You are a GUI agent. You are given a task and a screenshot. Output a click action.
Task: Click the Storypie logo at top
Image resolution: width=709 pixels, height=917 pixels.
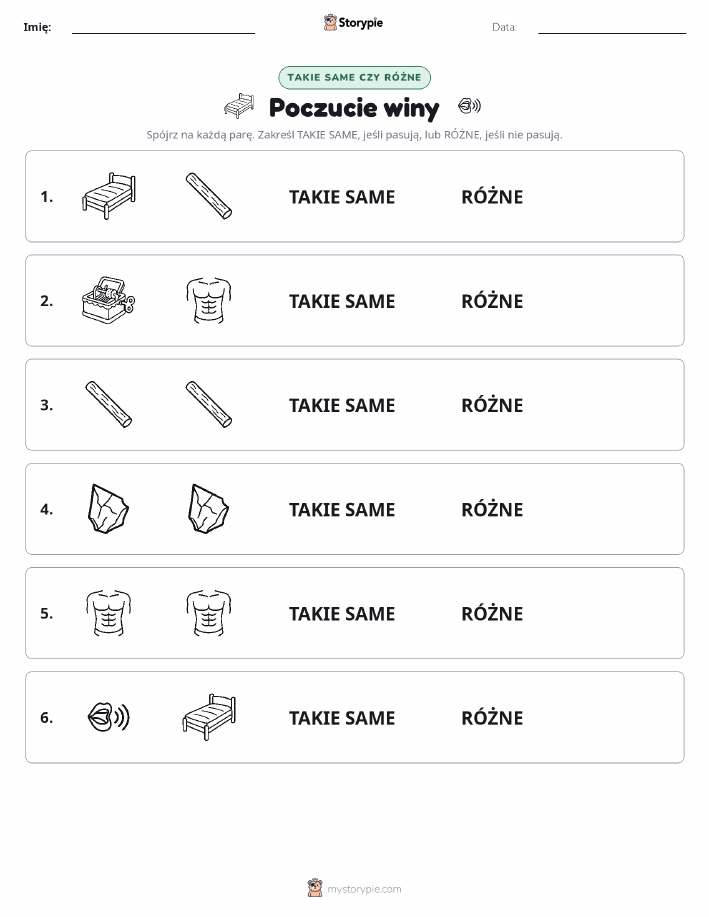point(353,23)
